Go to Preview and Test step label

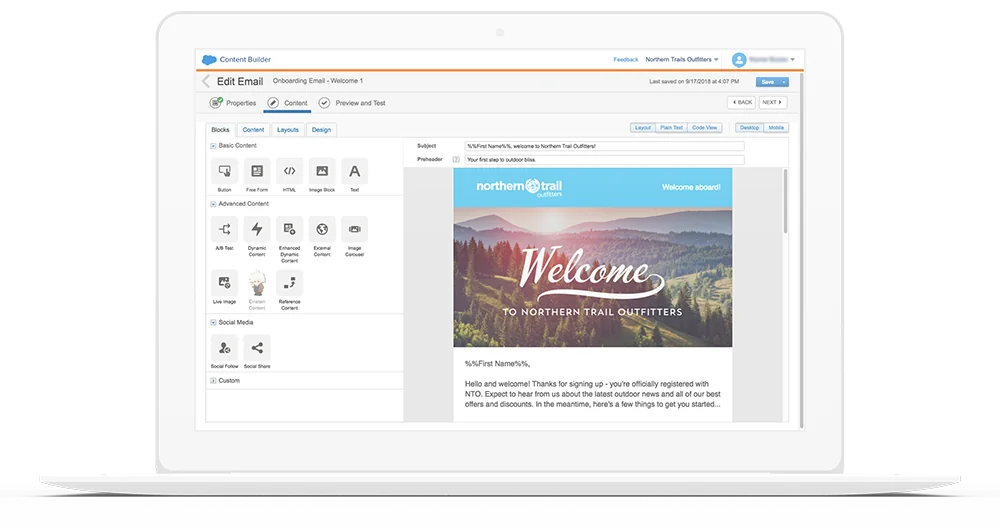[360, 103]
